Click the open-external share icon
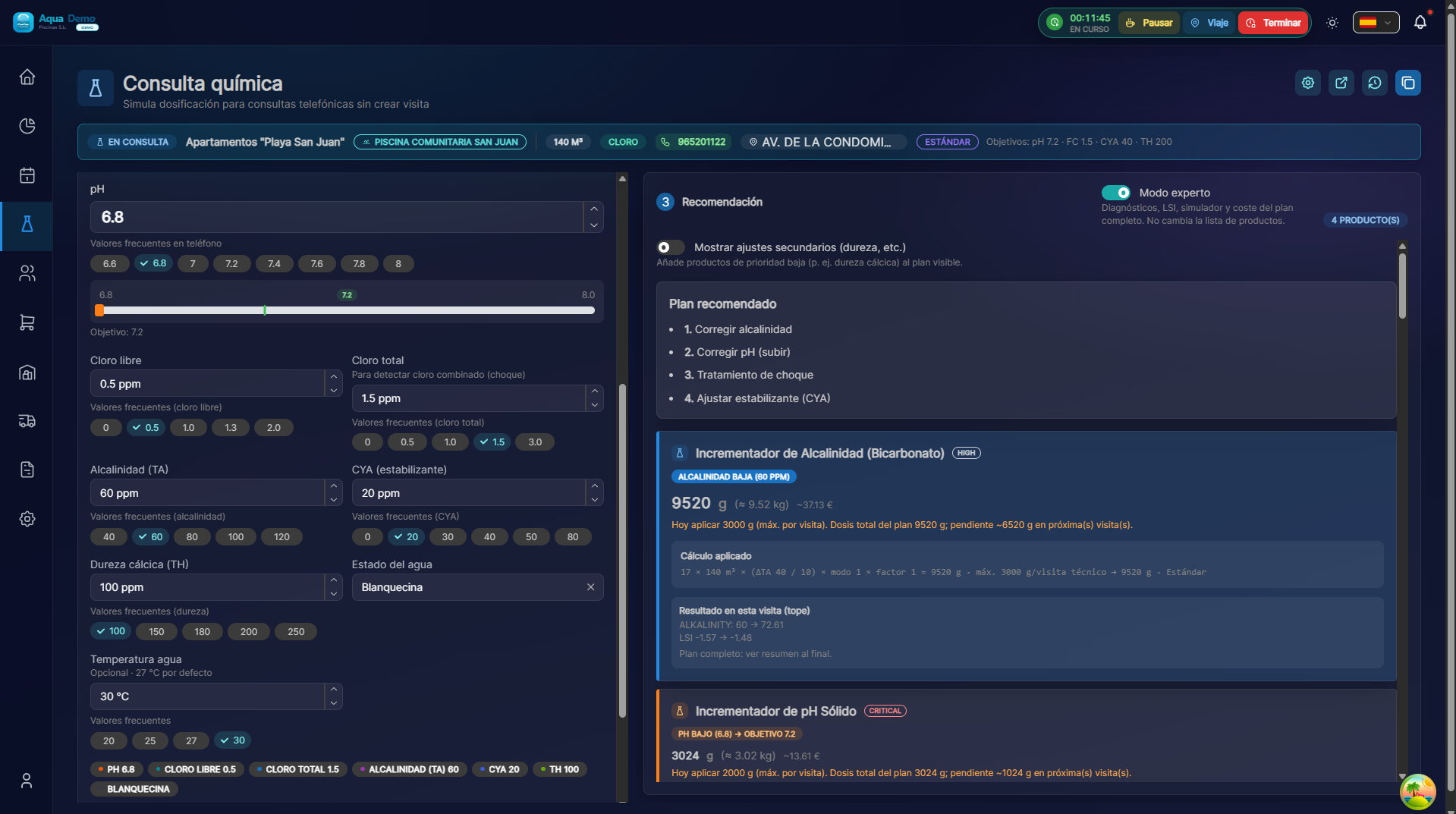Screen dimensions: 1456x814 click(x=1341, y=83)
